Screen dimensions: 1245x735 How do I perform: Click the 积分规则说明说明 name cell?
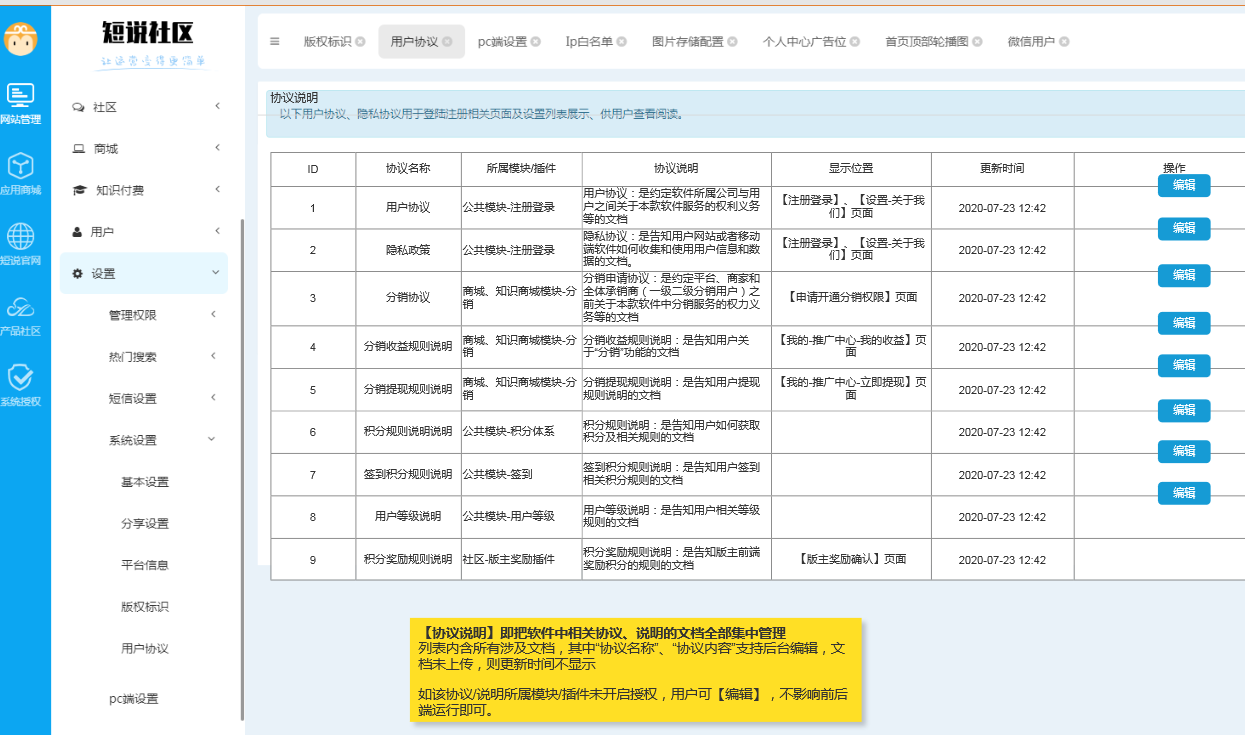408,432
